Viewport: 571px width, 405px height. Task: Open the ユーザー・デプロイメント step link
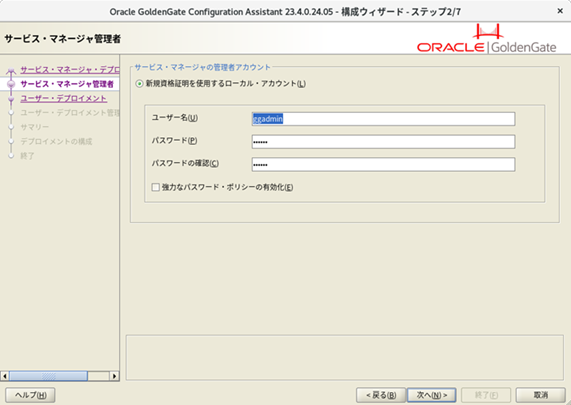[x=63, y=98]
